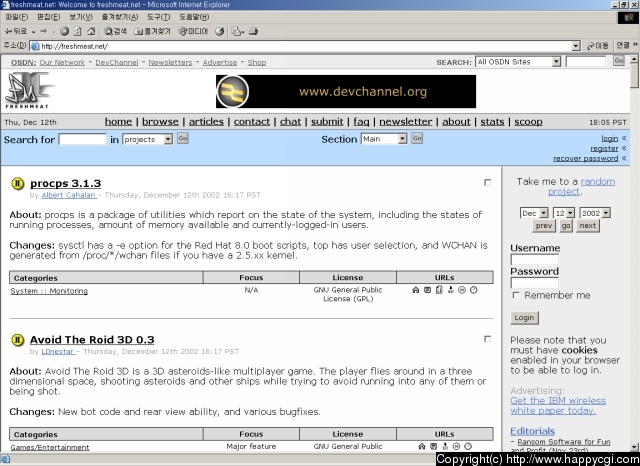Tick the checkbox next to procps 3.1.3
Image resolution: width=640 pixels, height=466 pixels.
coord(487,182)
